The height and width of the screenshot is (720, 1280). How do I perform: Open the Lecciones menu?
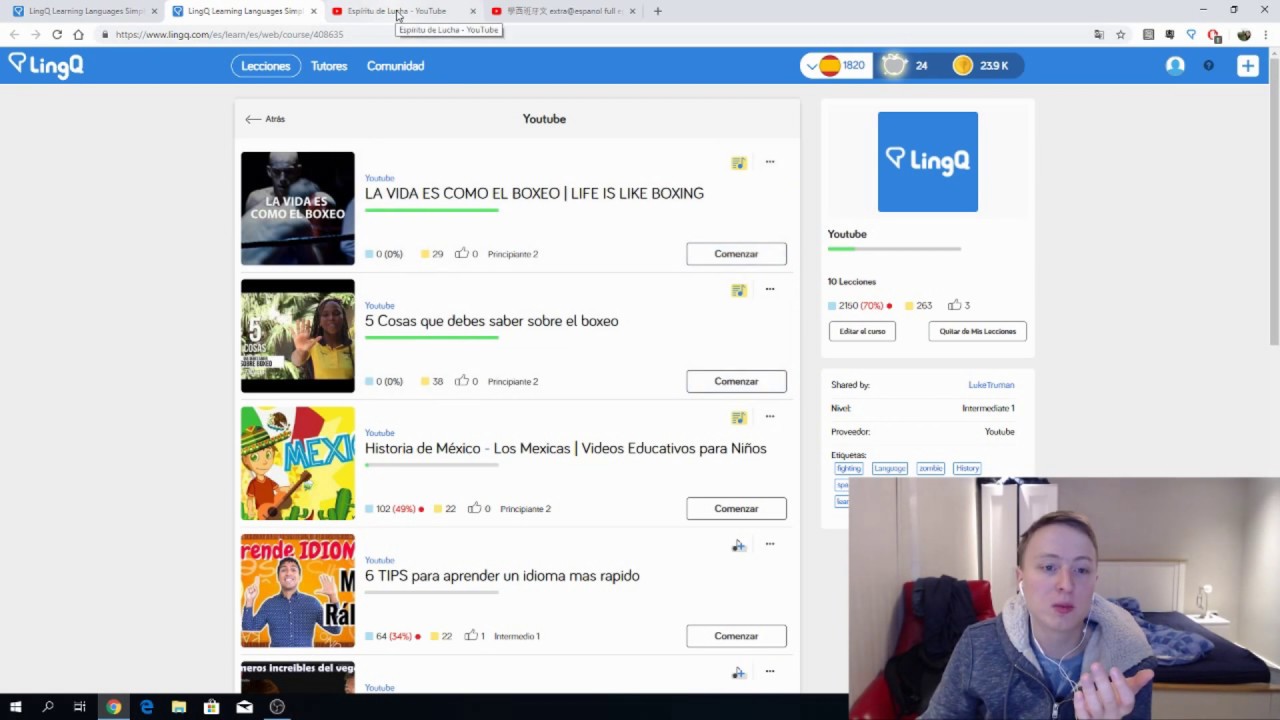(265, 66)
